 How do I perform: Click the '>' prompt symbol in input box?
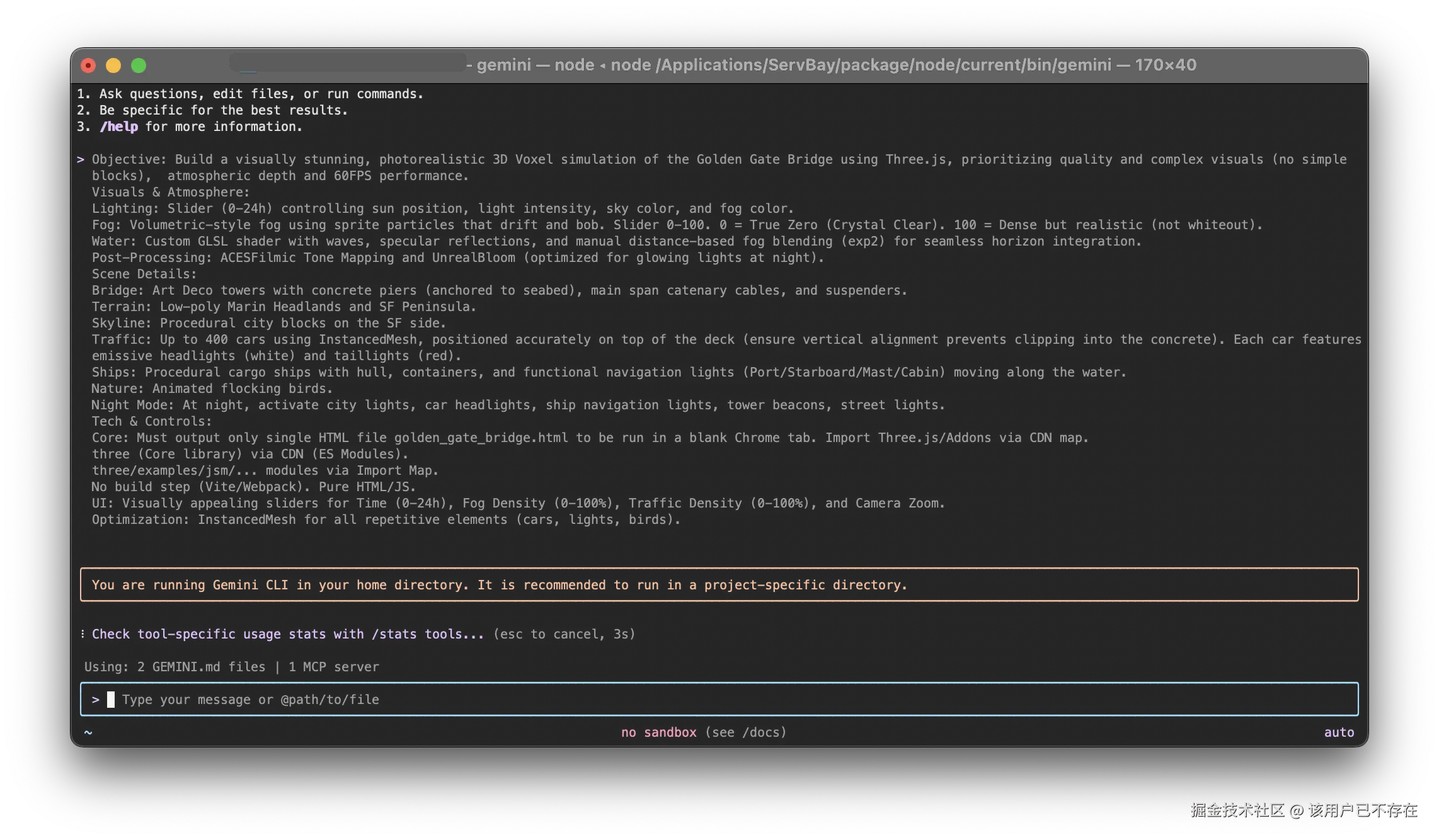pos(96,700)
